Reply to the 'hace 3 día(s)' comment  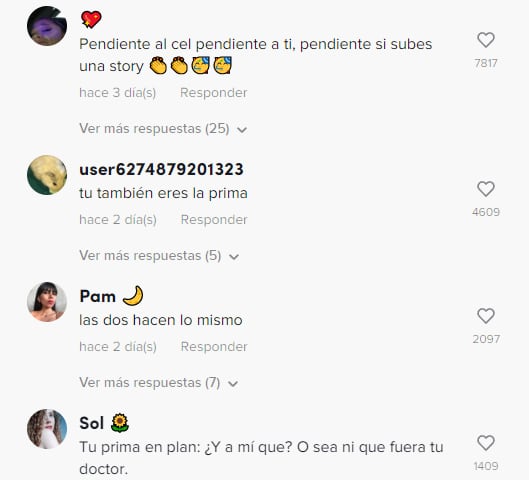[214, 92]
